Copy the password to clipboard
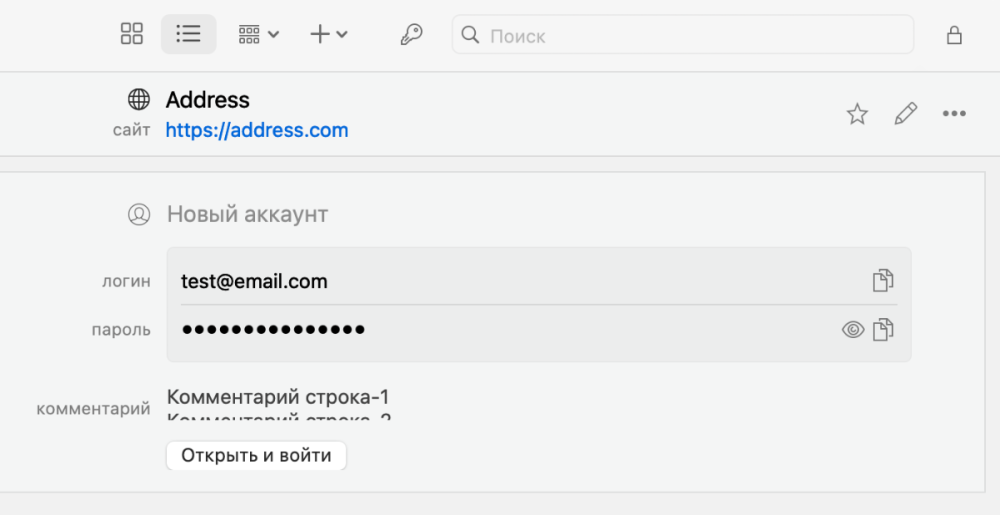The image size is (1000, 515). pos(883,330)
